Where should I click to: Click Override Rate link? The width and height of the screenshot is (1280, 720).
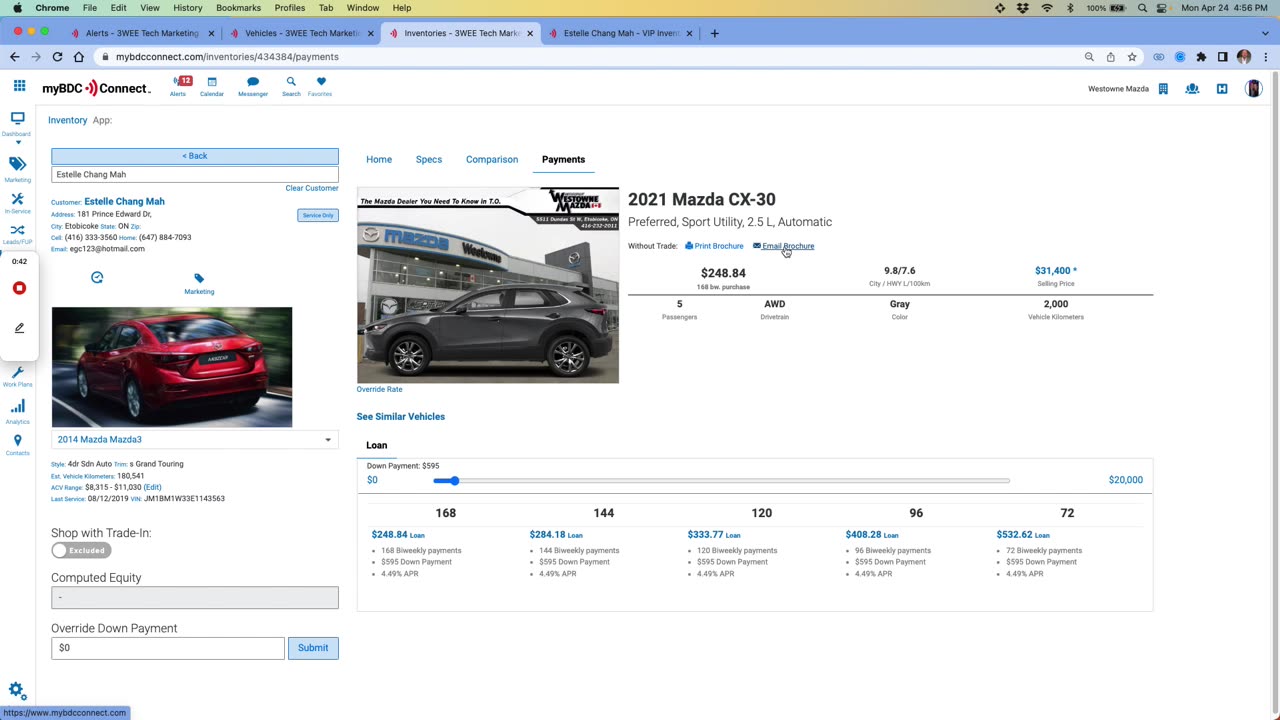pos(379,389)
